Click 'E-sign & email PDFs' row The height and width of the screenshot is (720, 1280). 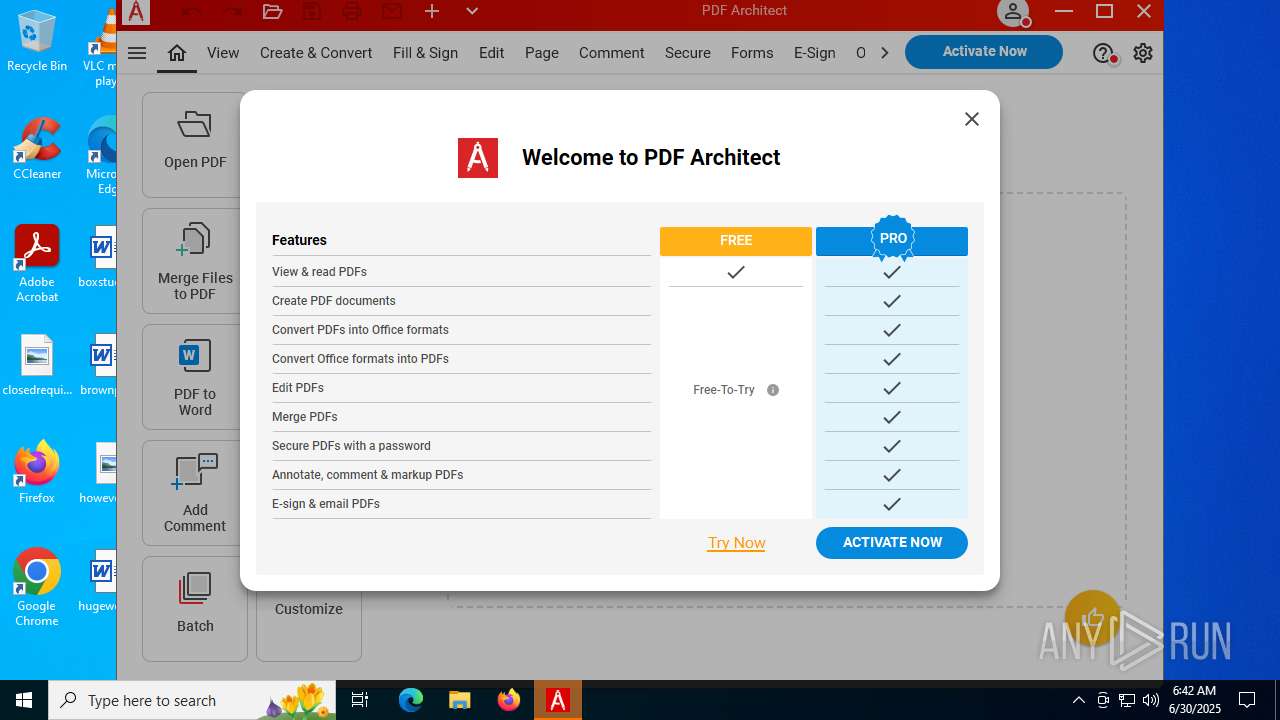(x=461, y=504)
